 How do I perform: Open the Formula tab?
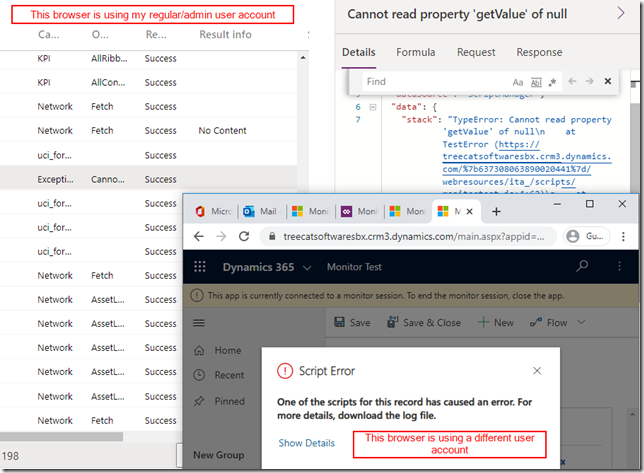[415, 53]
